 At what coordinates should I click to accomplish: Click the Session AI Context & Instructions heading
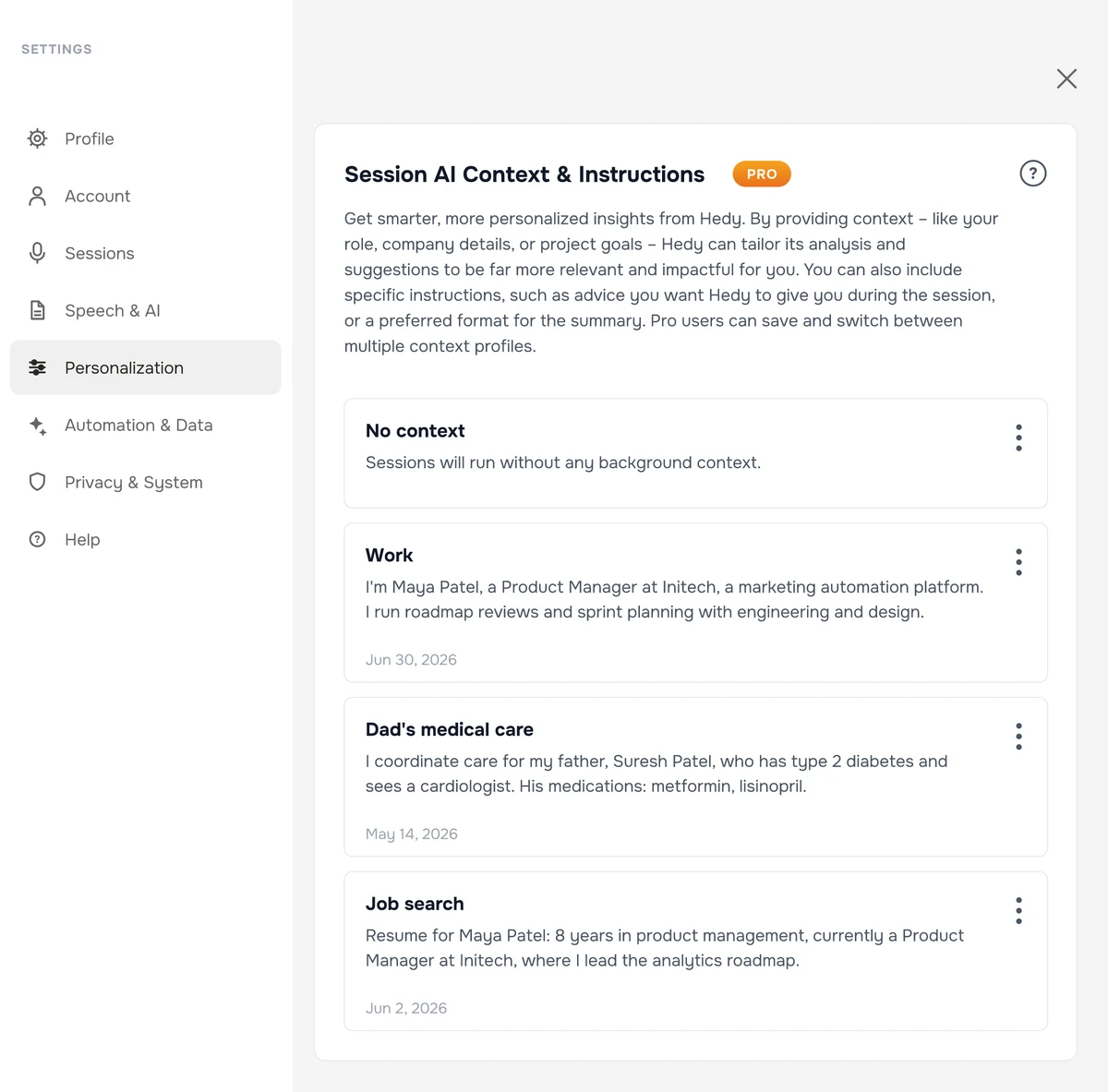(x=524, y=174)
